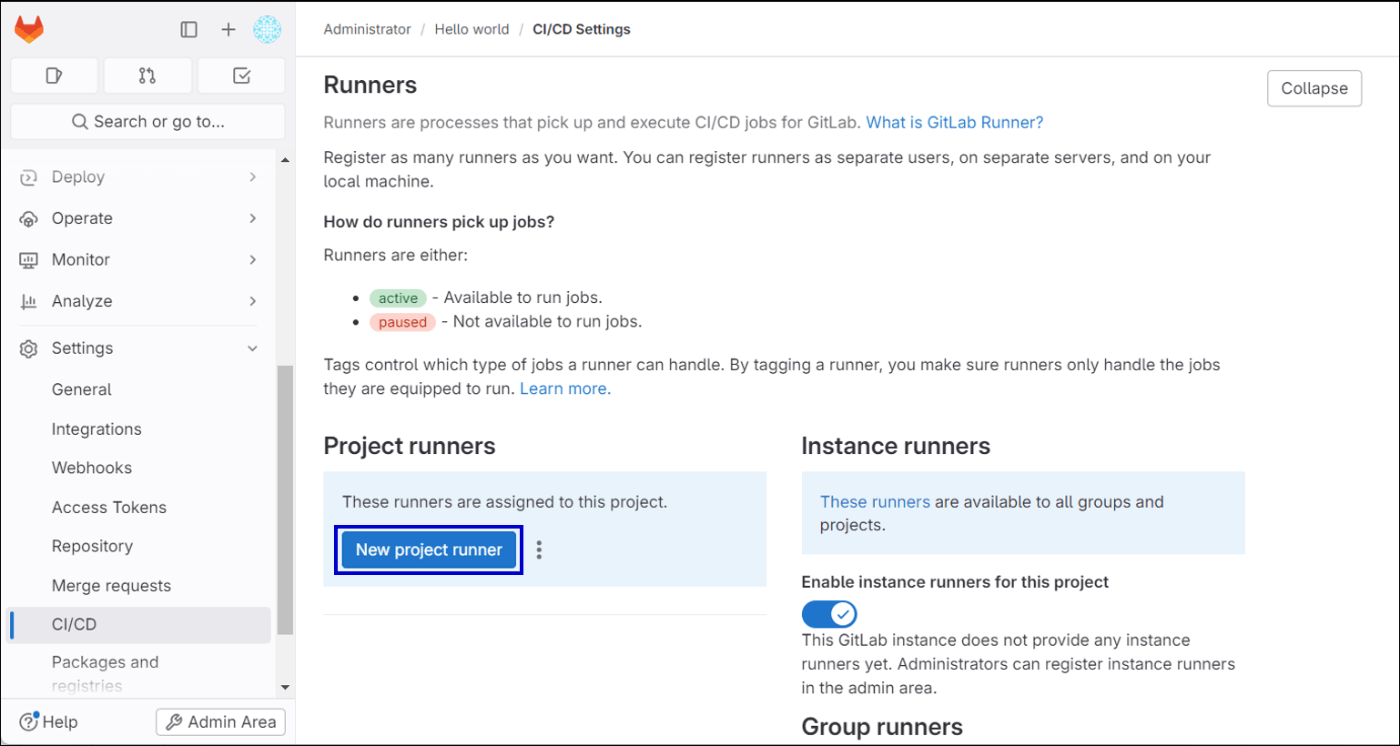Open the merge requests icon button
Screen dimensions: 1400x746
coord(147,75)
